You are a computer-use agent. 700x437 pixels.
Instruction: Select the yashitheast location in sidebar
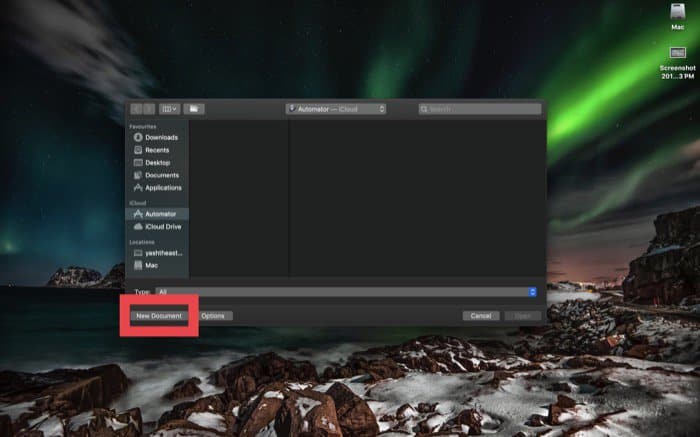point(163,253)
